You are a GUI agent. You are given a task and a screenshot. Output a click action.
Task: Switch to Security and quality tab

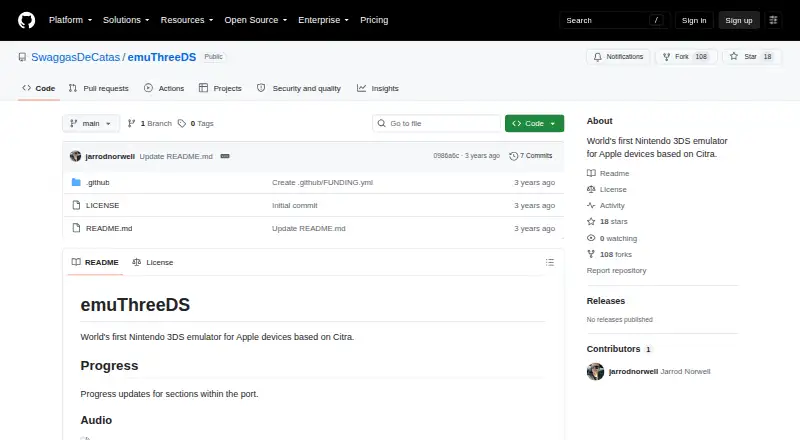tap(299, 88)
